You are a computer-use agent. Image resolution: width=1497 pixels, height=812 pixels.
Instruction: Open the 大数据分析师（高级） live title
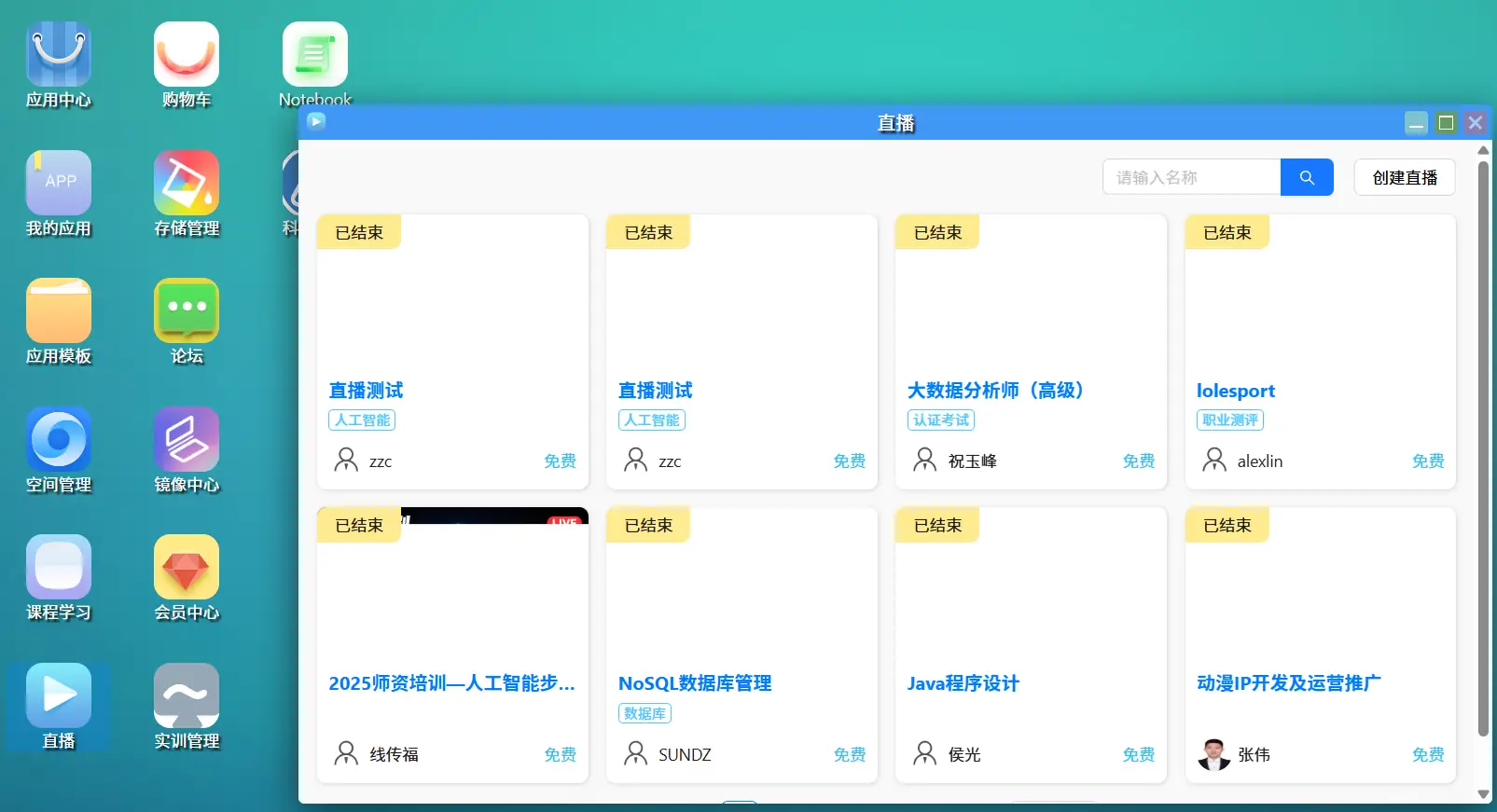pyautogui.click(x=995, y=391)
